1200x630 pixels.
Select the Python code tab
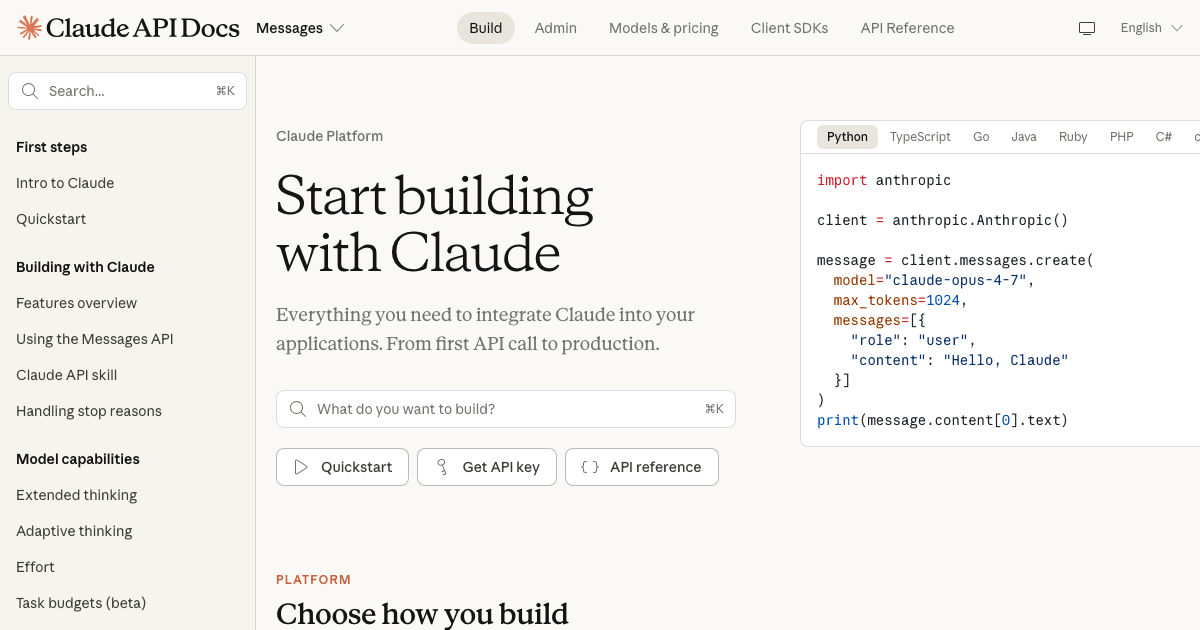[847, 137]
